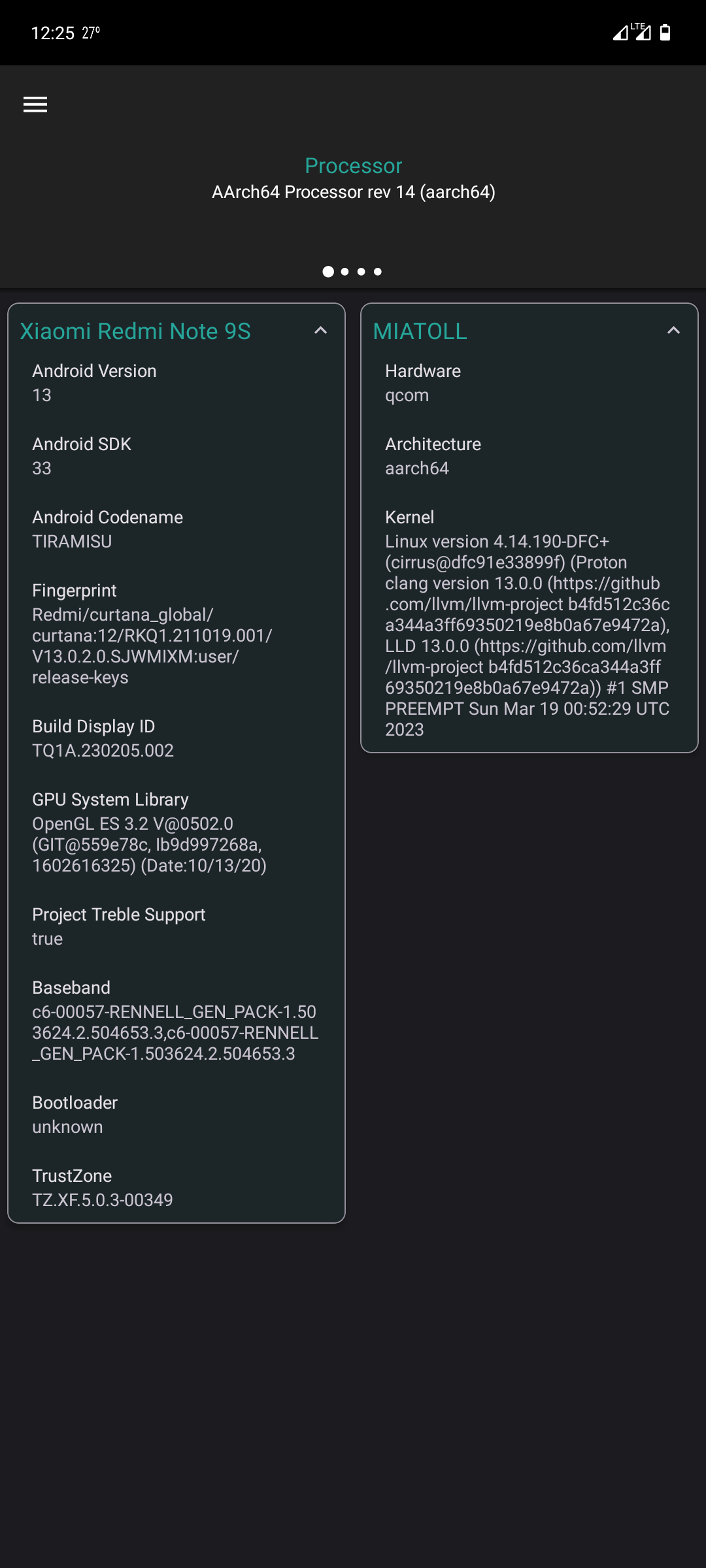This screenshot has height=1568, width=706.
Task: Tap the GPU System Library entry
Action: (x=149, y=832)
